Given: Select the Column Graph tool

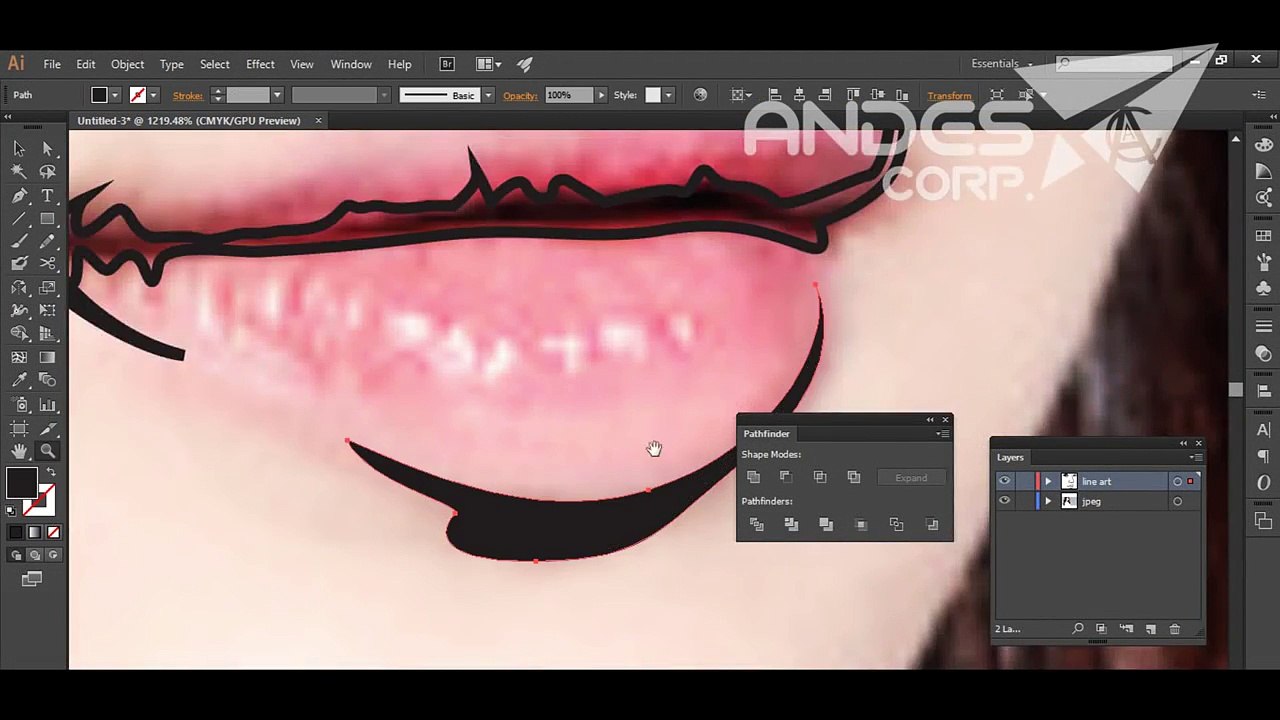Looking at the screenshot, I should coord(47,405).
